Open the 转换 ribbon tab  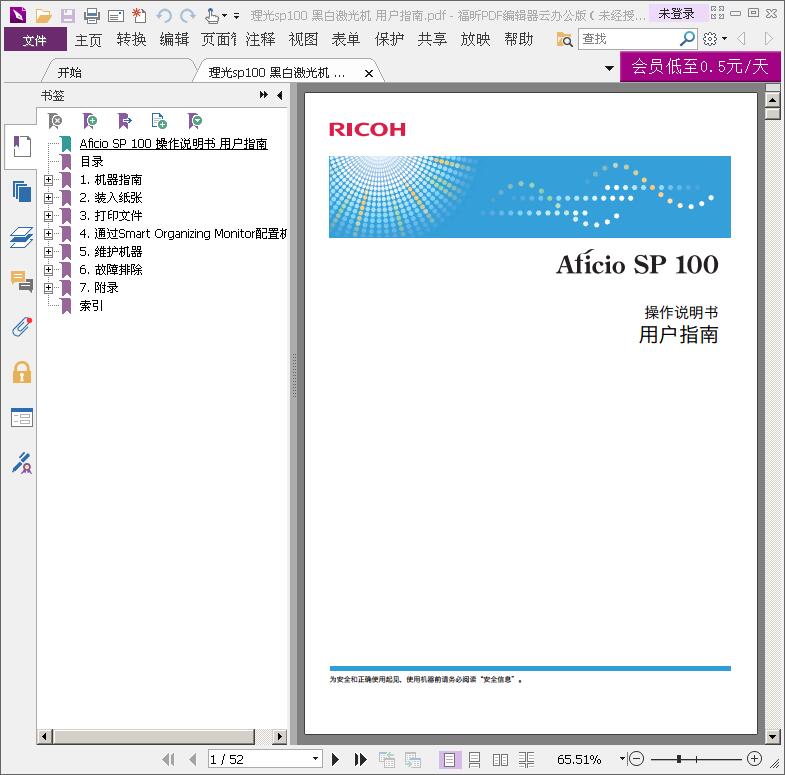[131, 40]
